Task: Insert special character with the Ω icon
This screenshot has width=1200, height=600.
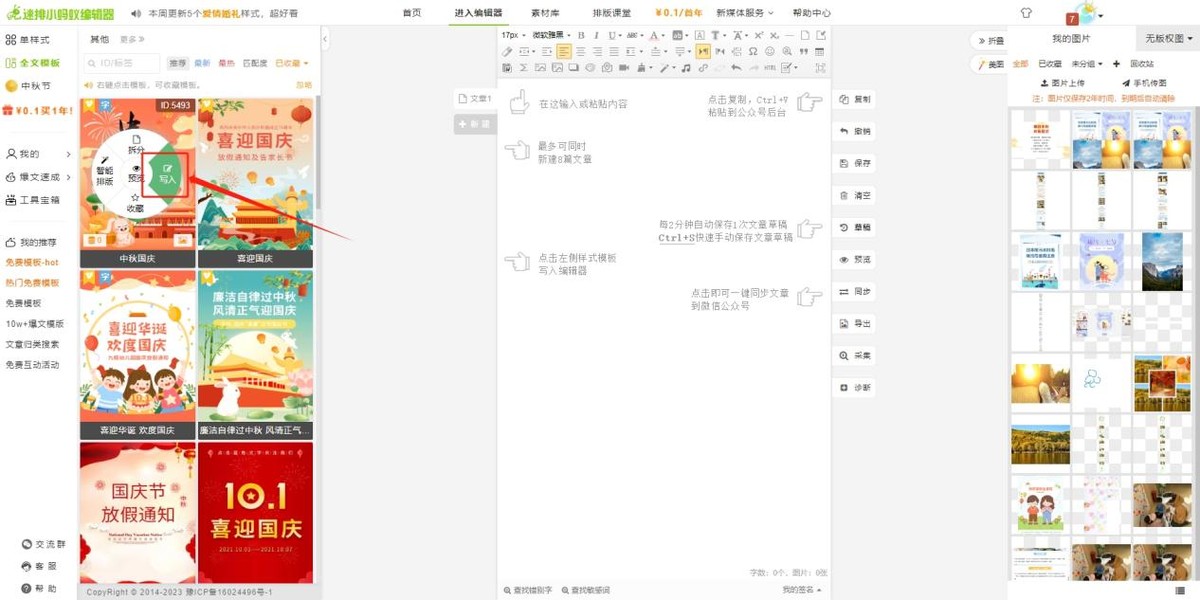Action: pos(752,52)
